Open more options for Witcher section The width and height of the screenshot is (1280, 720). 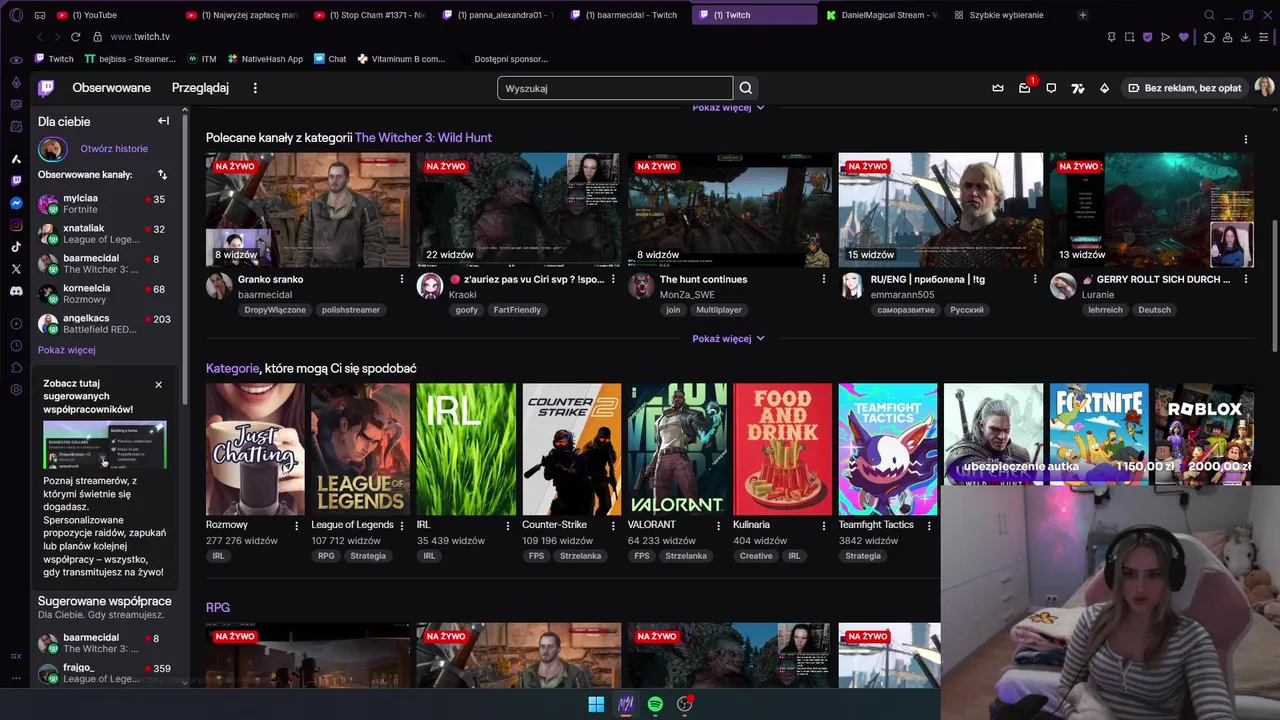pos(1245,139)
